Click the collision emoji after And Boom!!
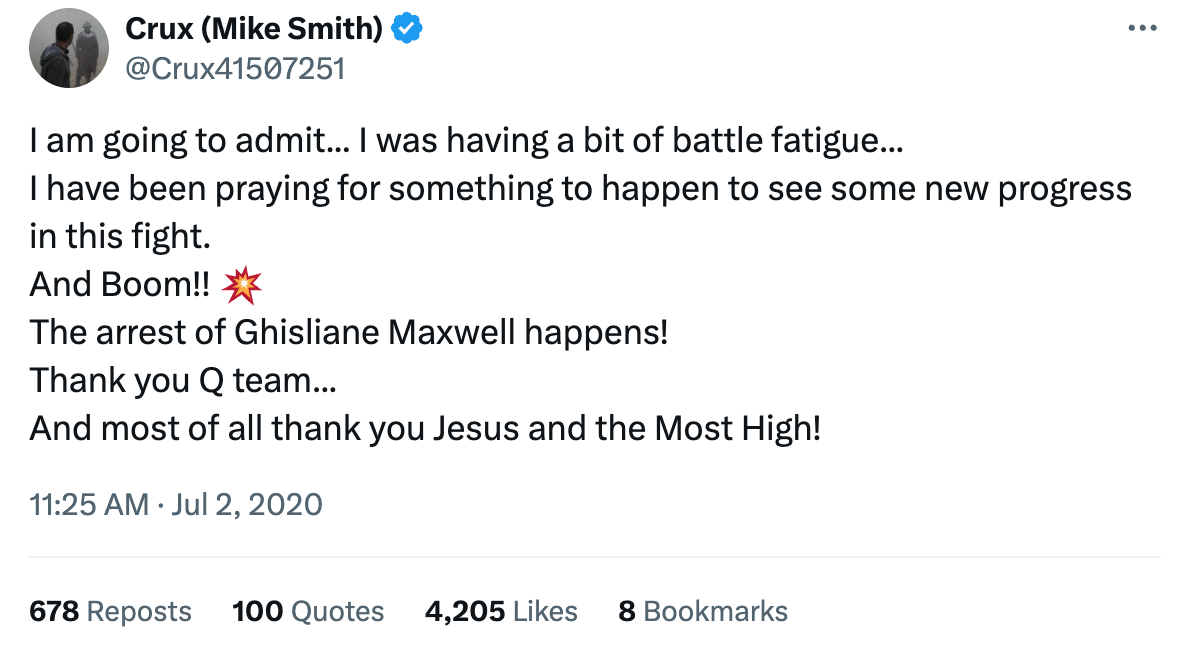1184x654 pixels. pos(243,284)
